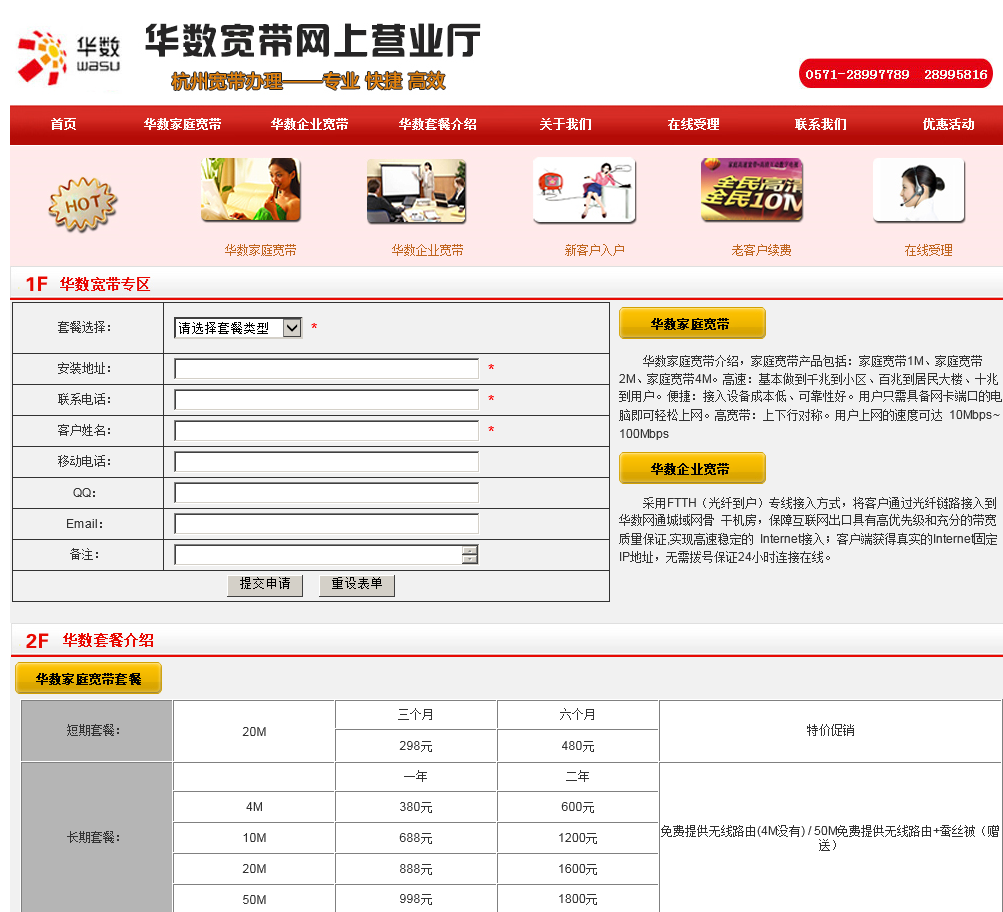Open 优惠活动 navigation item
Screen dimensions: 1003x912
(948, 124)
